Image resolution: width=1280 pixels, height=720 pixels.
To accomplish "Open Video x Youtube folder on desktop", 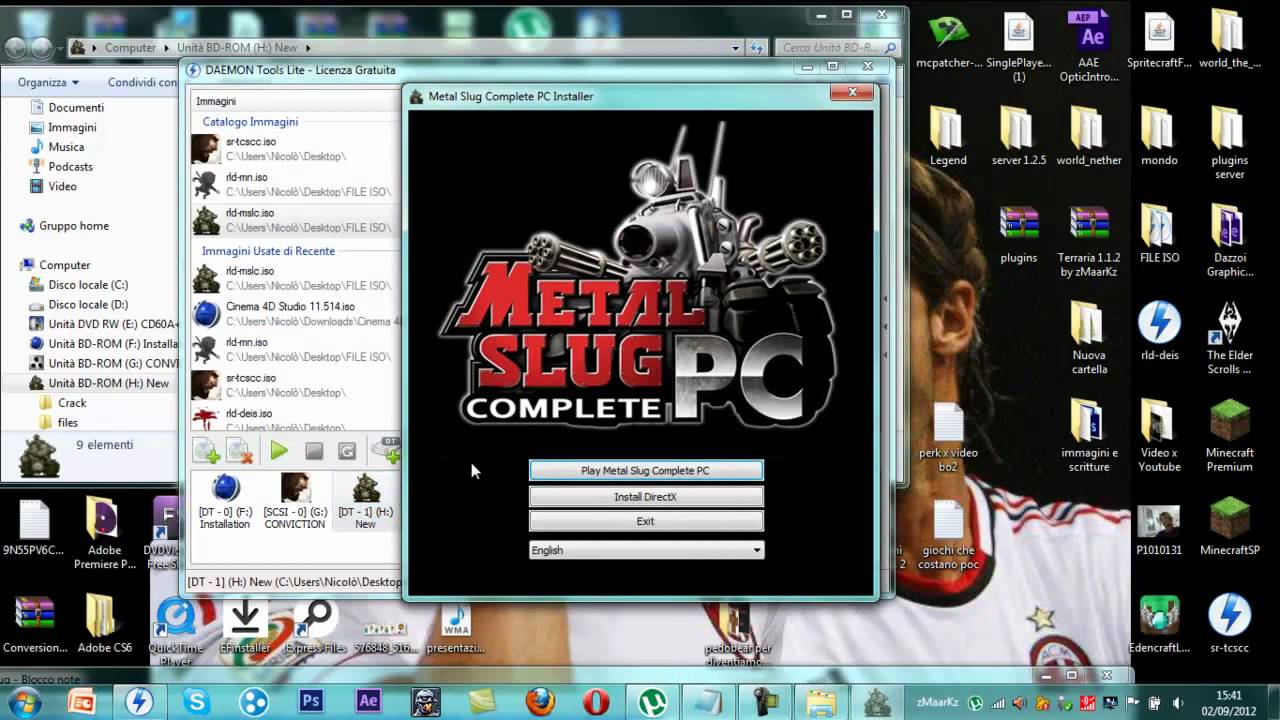I will 1159,436.
